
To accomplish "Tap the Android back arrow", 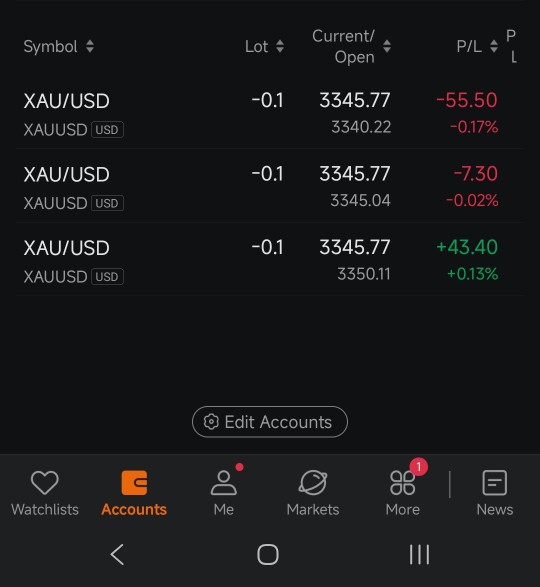I will tap(117, 554).
